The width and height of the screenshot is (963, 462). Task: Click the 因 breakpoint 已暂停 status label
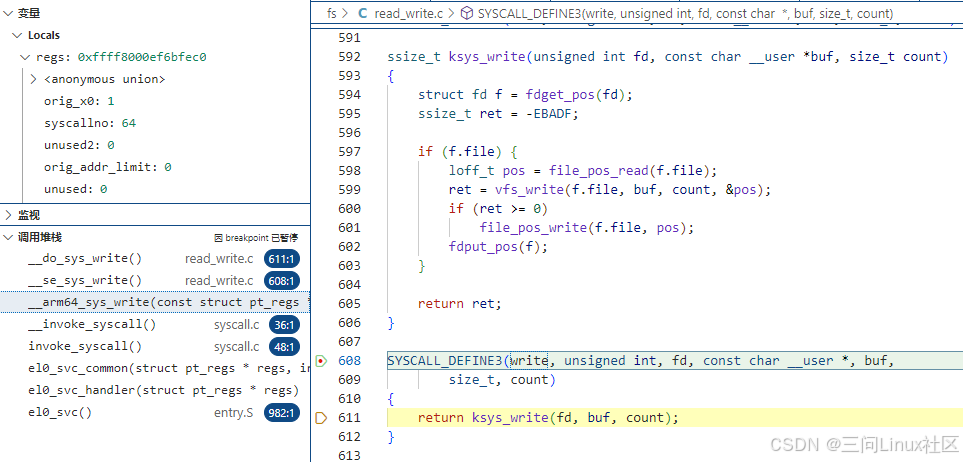pyautogui.click(x=256, y=238)
